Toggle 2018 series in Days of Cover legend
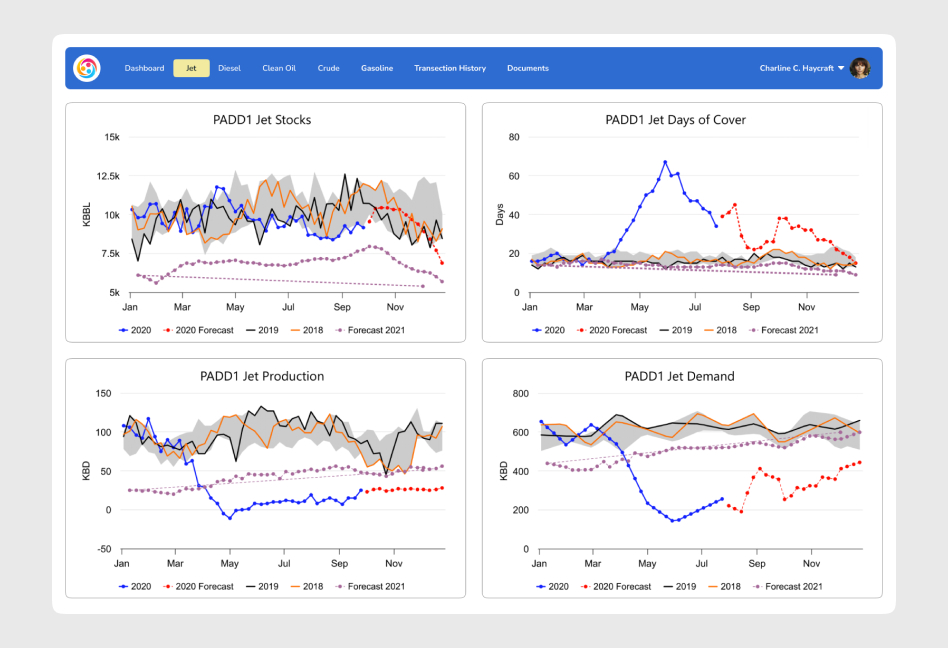The image size is (948, 648). tap(721, 330)
